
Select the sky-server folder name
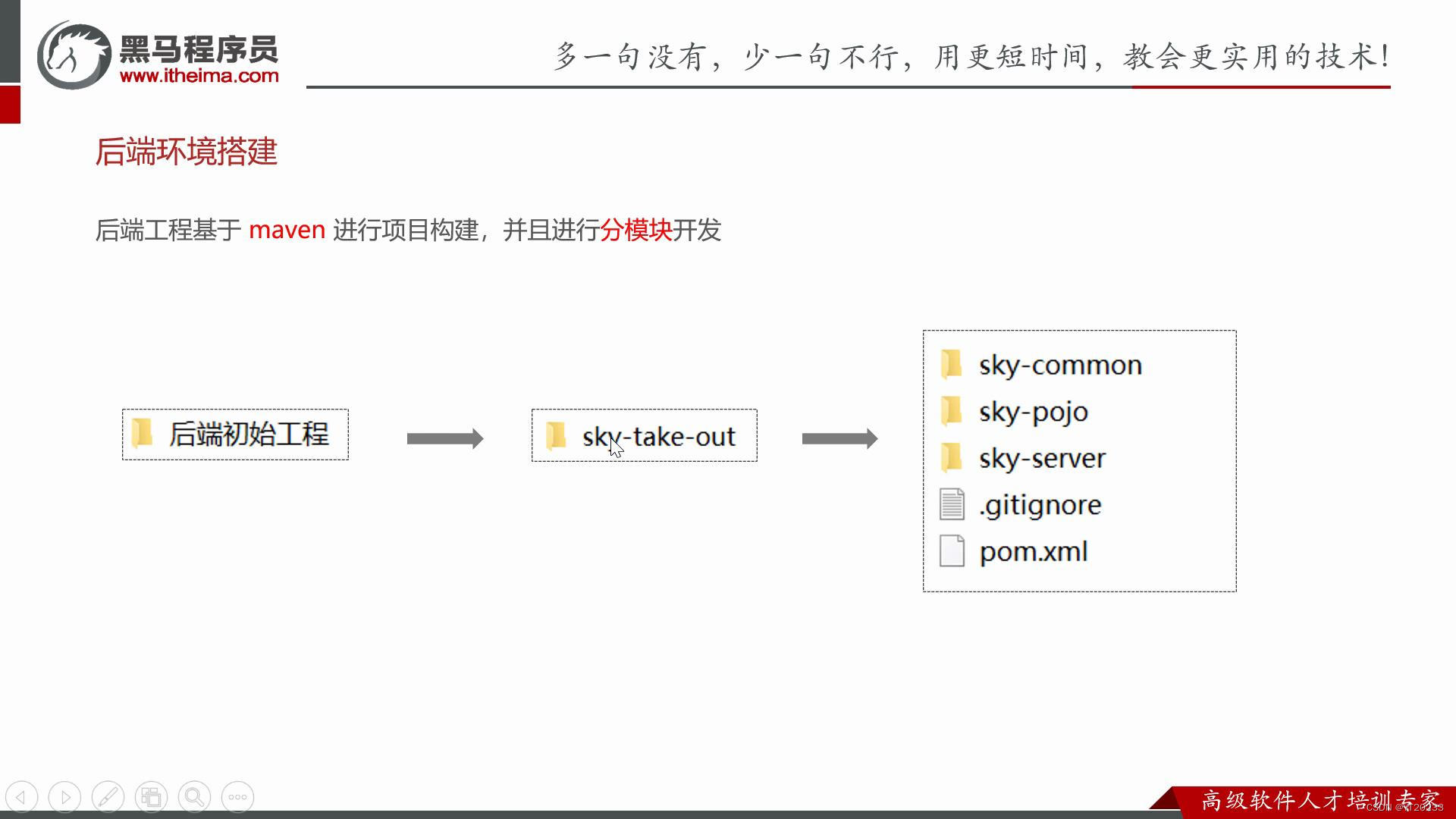point(1042,458)
